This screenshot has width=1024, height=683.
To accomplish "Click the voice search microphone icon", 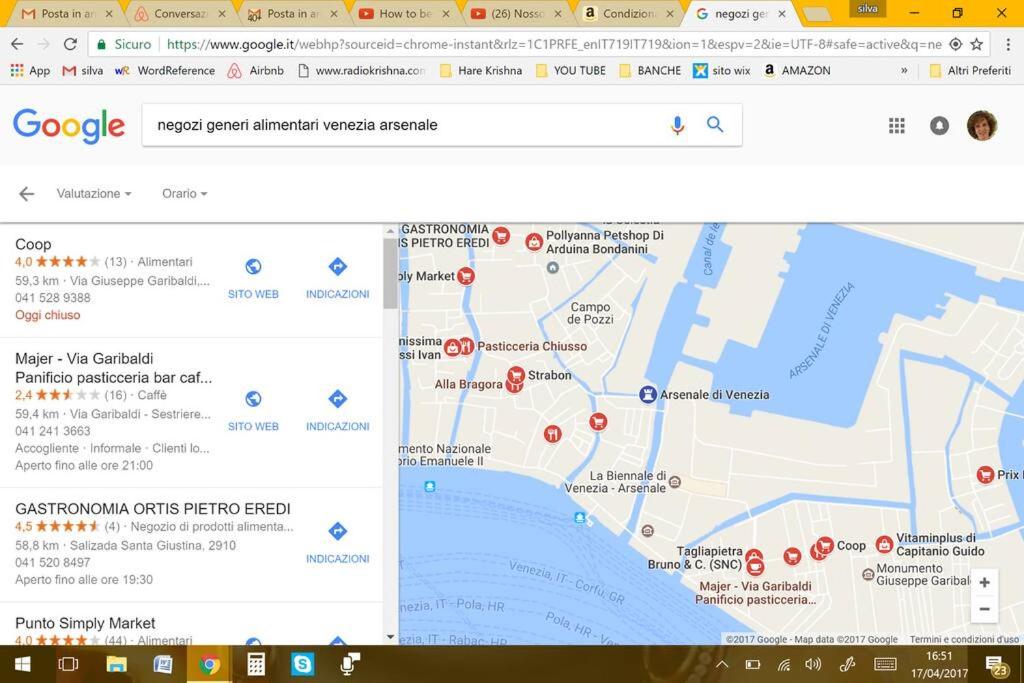I will pos(677,125).
